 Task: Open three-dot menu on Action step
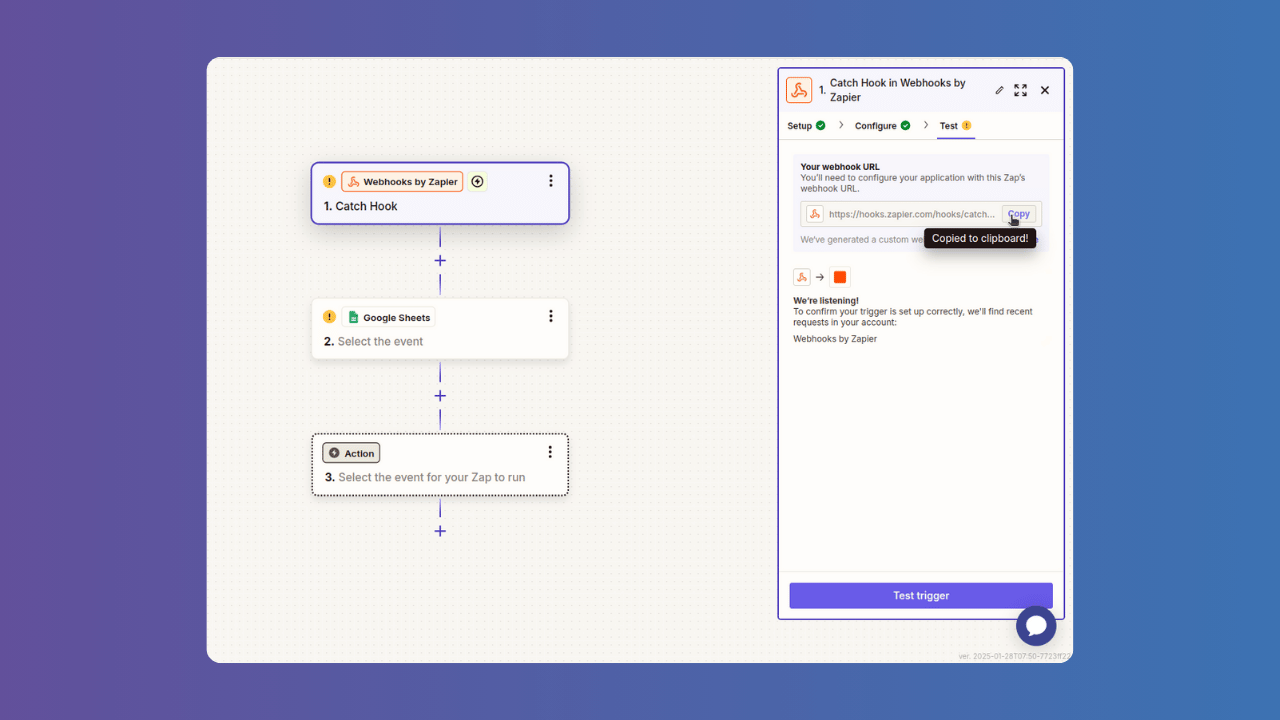click(x=550, y=452)
